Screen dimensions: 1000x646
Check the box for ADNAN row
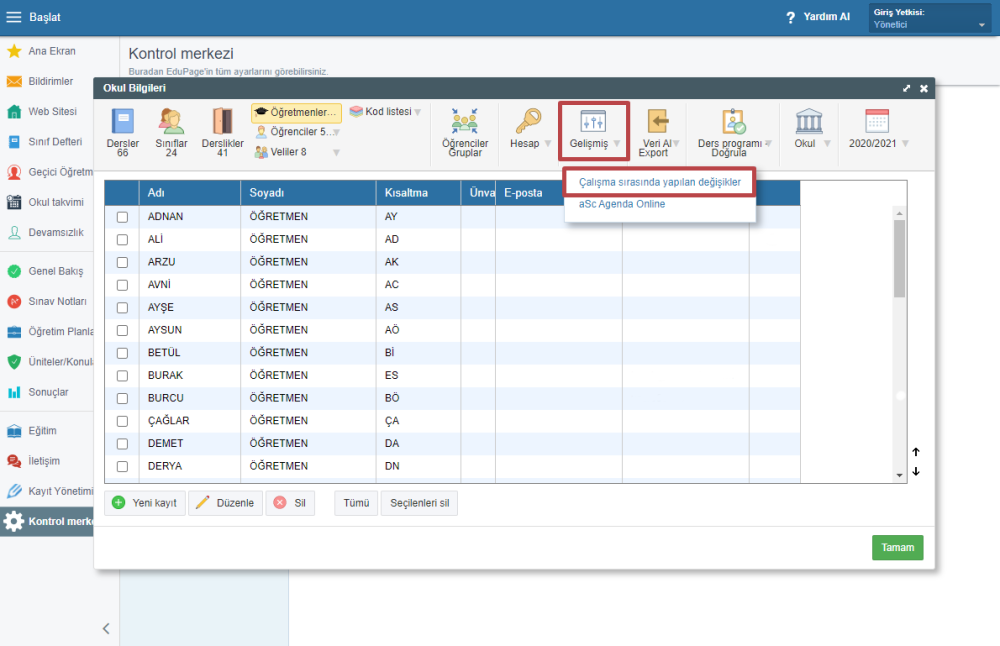pos(123,217)
